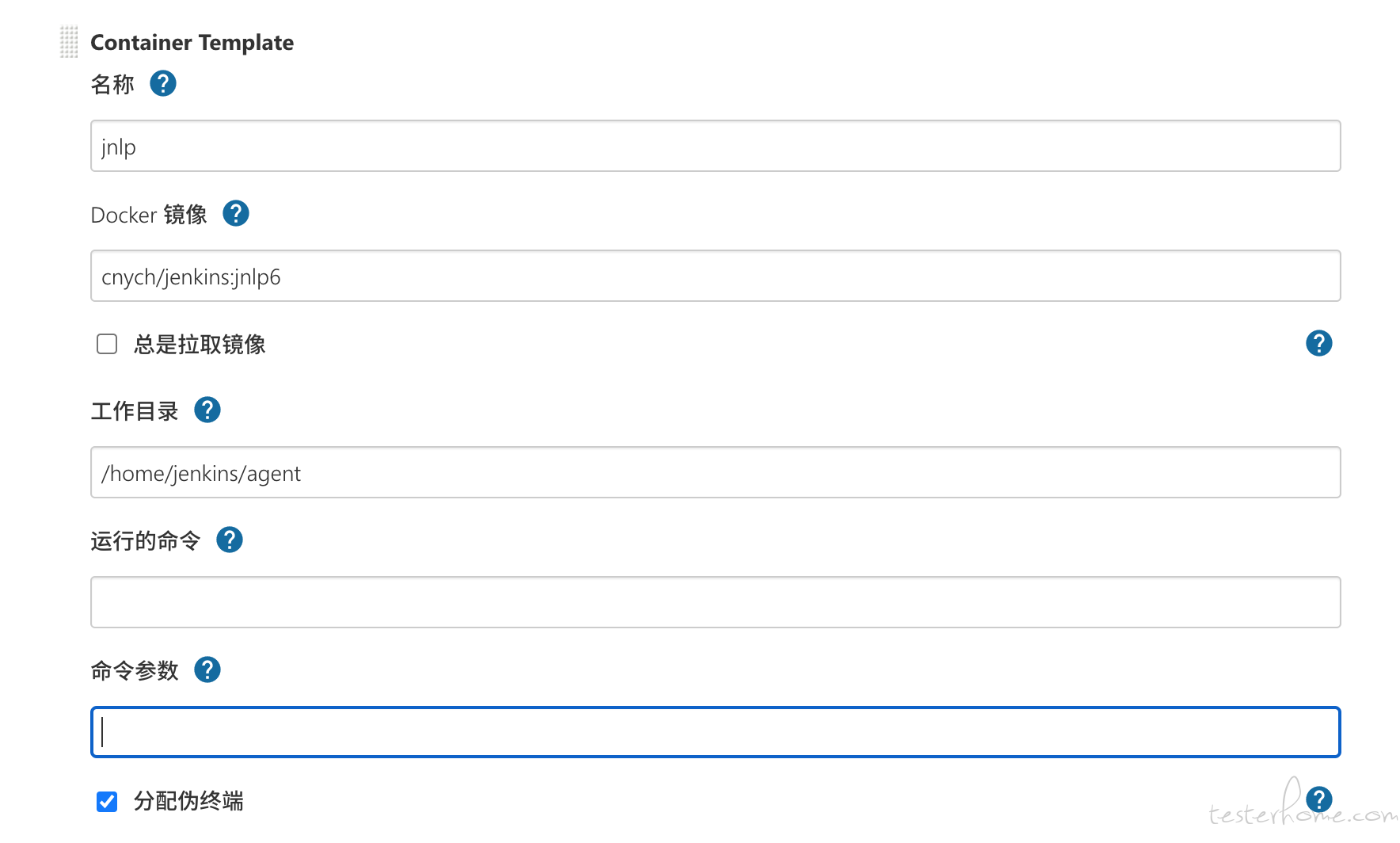Show help icon for 分配伪终端 option
The image size is (1400, 843).
(x=1319, y=799)
